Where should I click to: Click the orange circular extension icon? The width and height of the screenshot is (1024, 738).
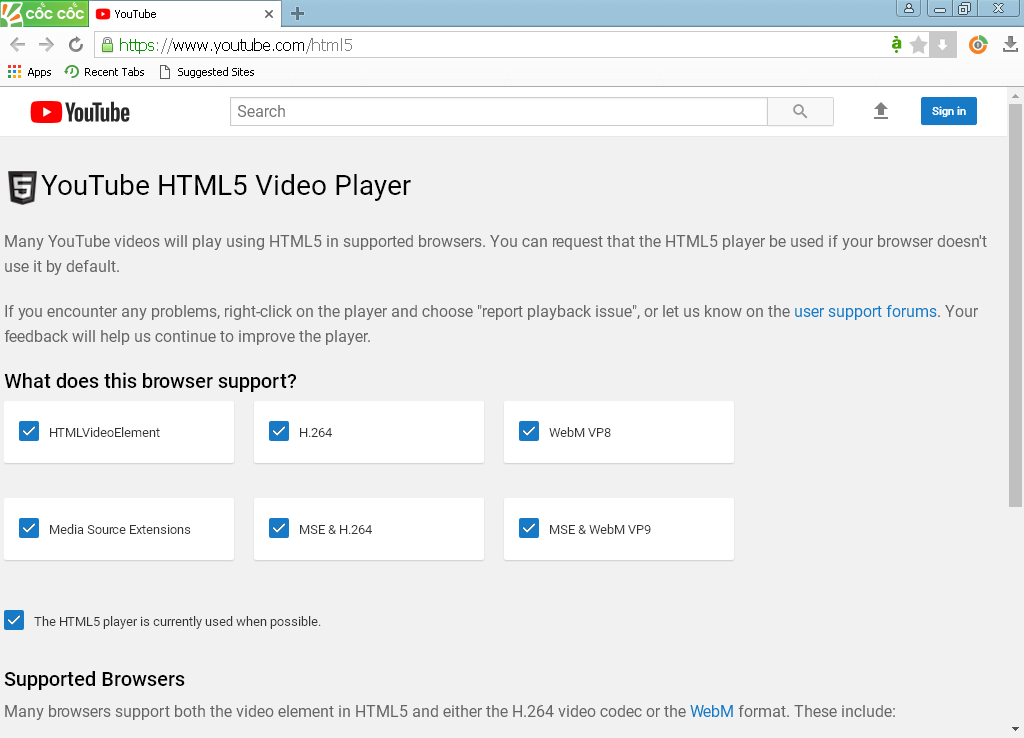pos(978,45)
